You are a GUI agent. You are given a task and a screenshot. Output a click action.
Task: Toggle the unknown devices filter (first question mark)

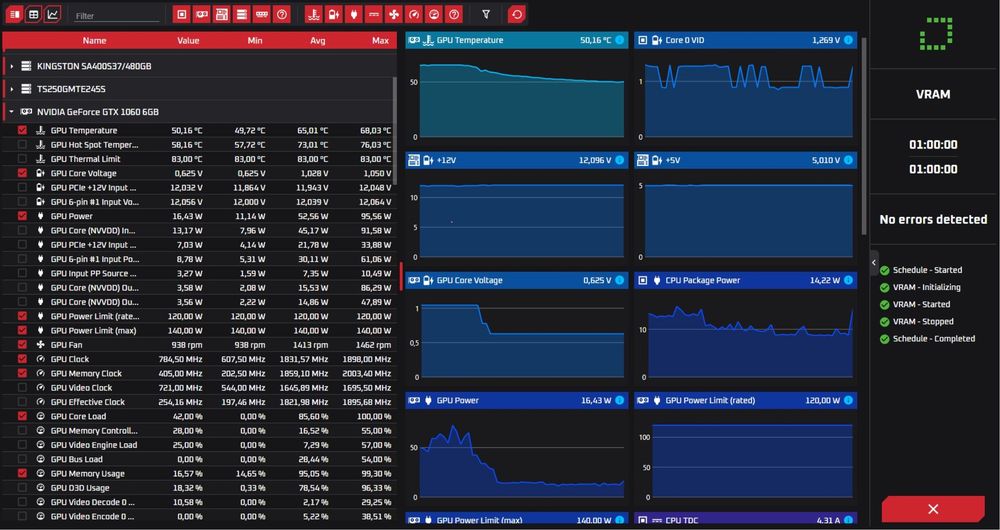(x=281, y=14)
